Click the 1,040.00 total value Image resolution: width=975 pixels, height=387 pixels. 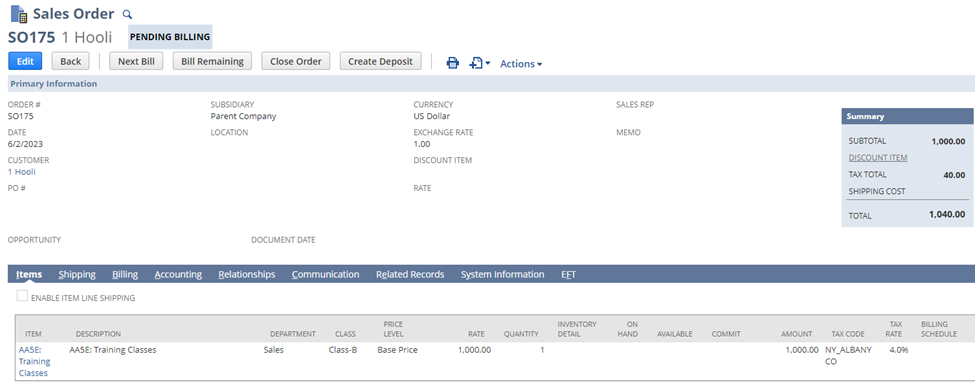947,214
